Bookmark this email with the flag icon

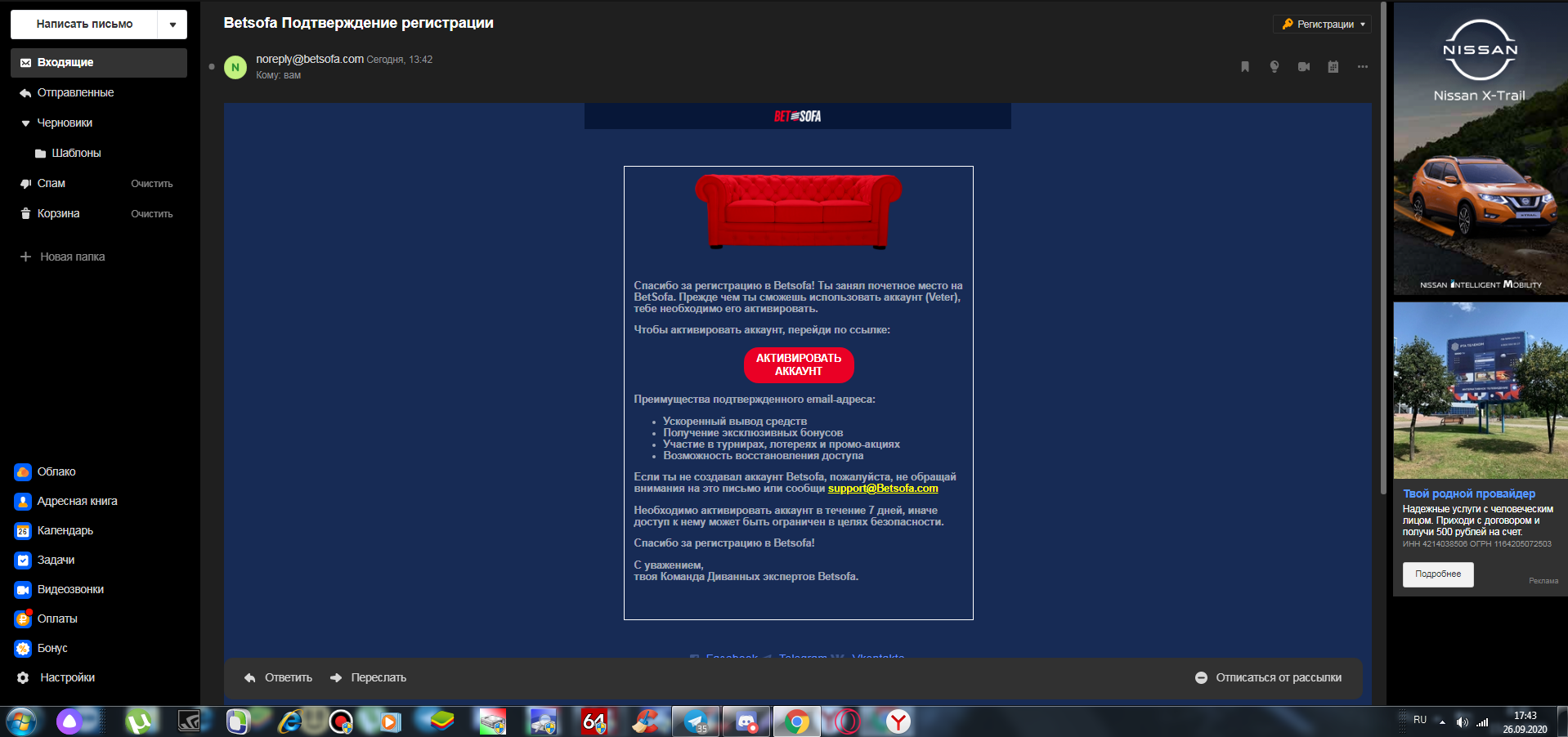coord(1245,67)
